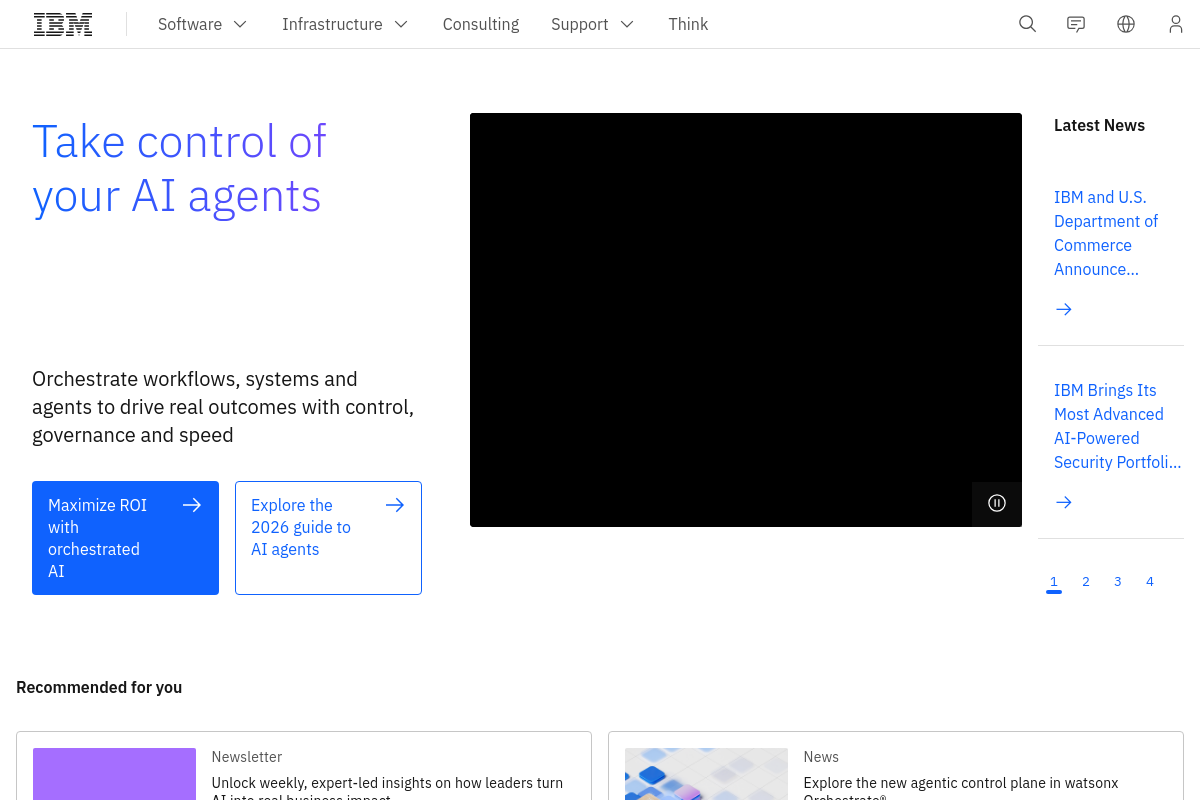
Task: Click Explore the 2026 guide to AI agents
Action: tap(328, 538)
